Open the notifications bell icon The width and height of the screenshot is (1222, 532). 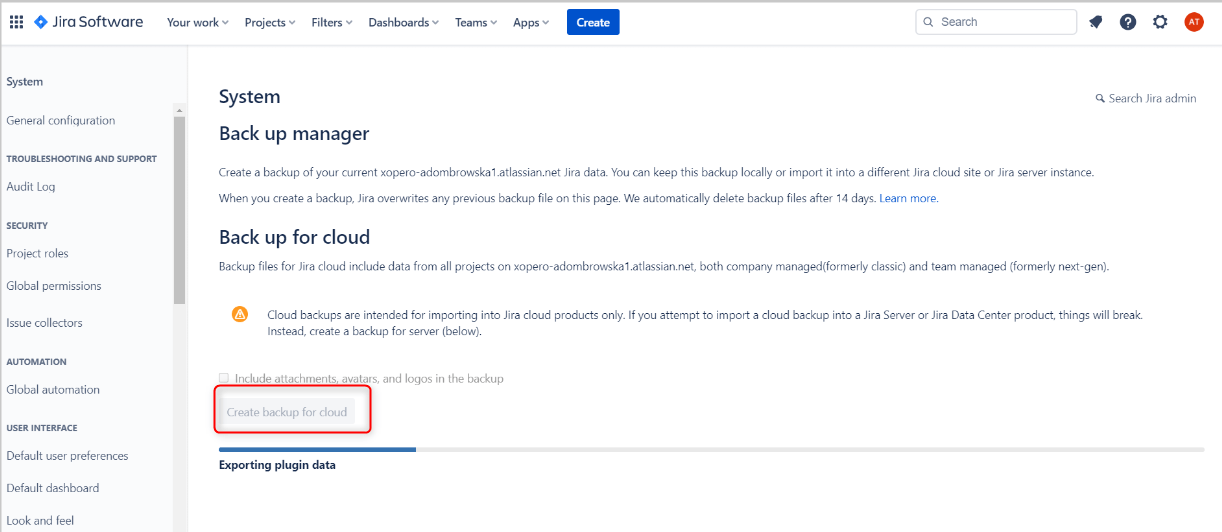tap(1096, 22)
